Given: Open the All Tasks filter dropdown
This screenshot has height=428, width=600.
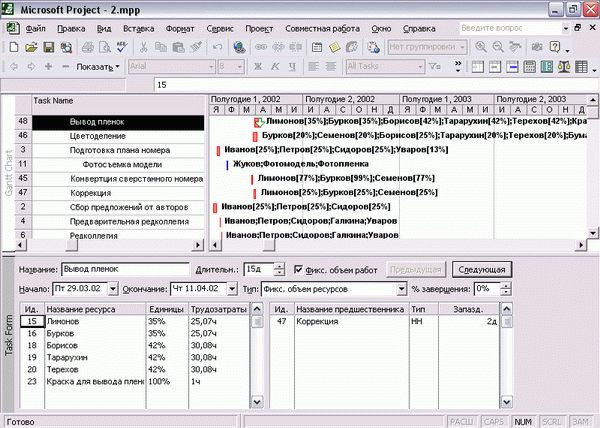Looking at the screenshot, I should pyautogui.click(x=421, y=67).
